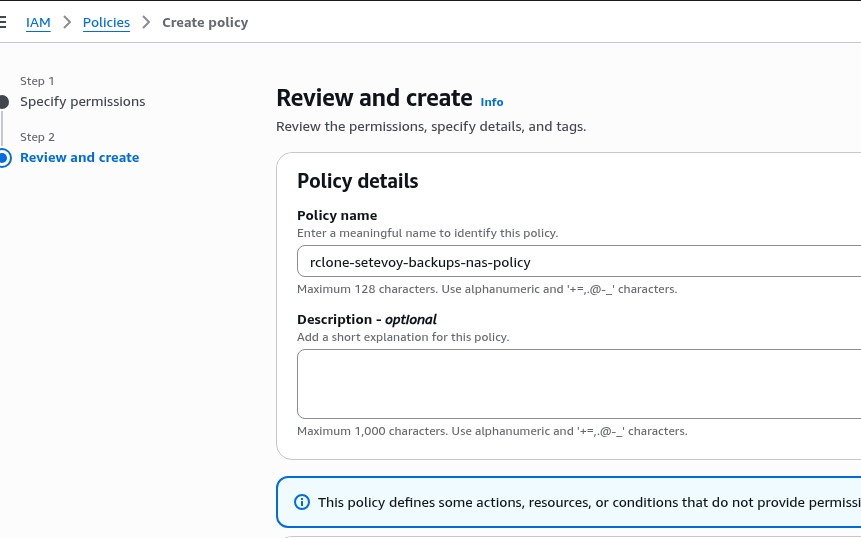Click the Step 2 label
861x538 pixels.
pyautogui.click(x=37, y=137)
